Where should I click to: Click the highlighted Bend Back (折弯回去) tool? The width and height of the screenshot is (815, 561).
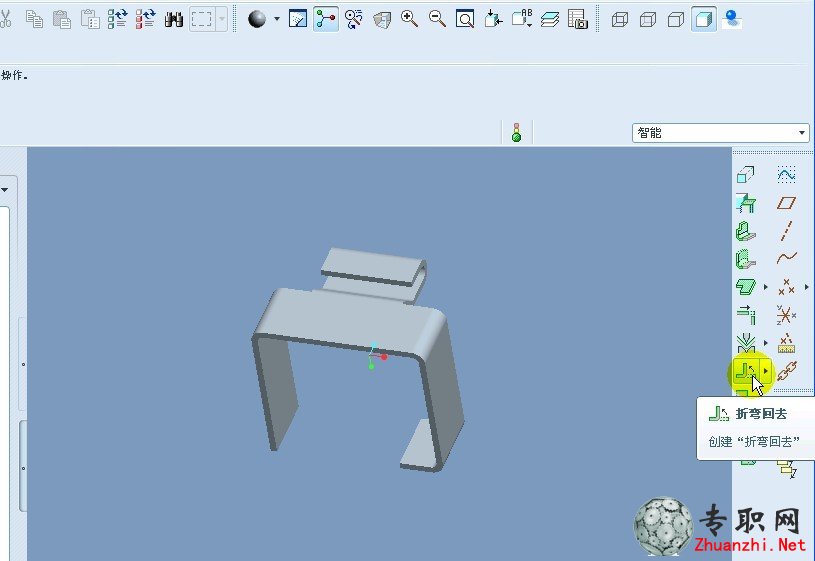point(746,371)
